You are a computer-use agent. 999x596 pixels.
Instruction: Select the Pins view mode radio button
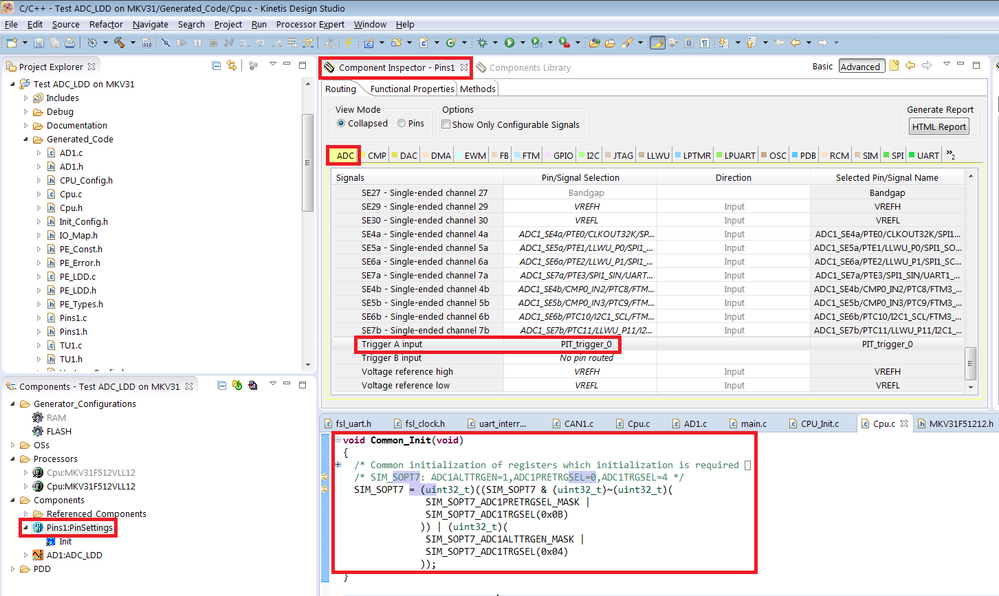[401, 123]
